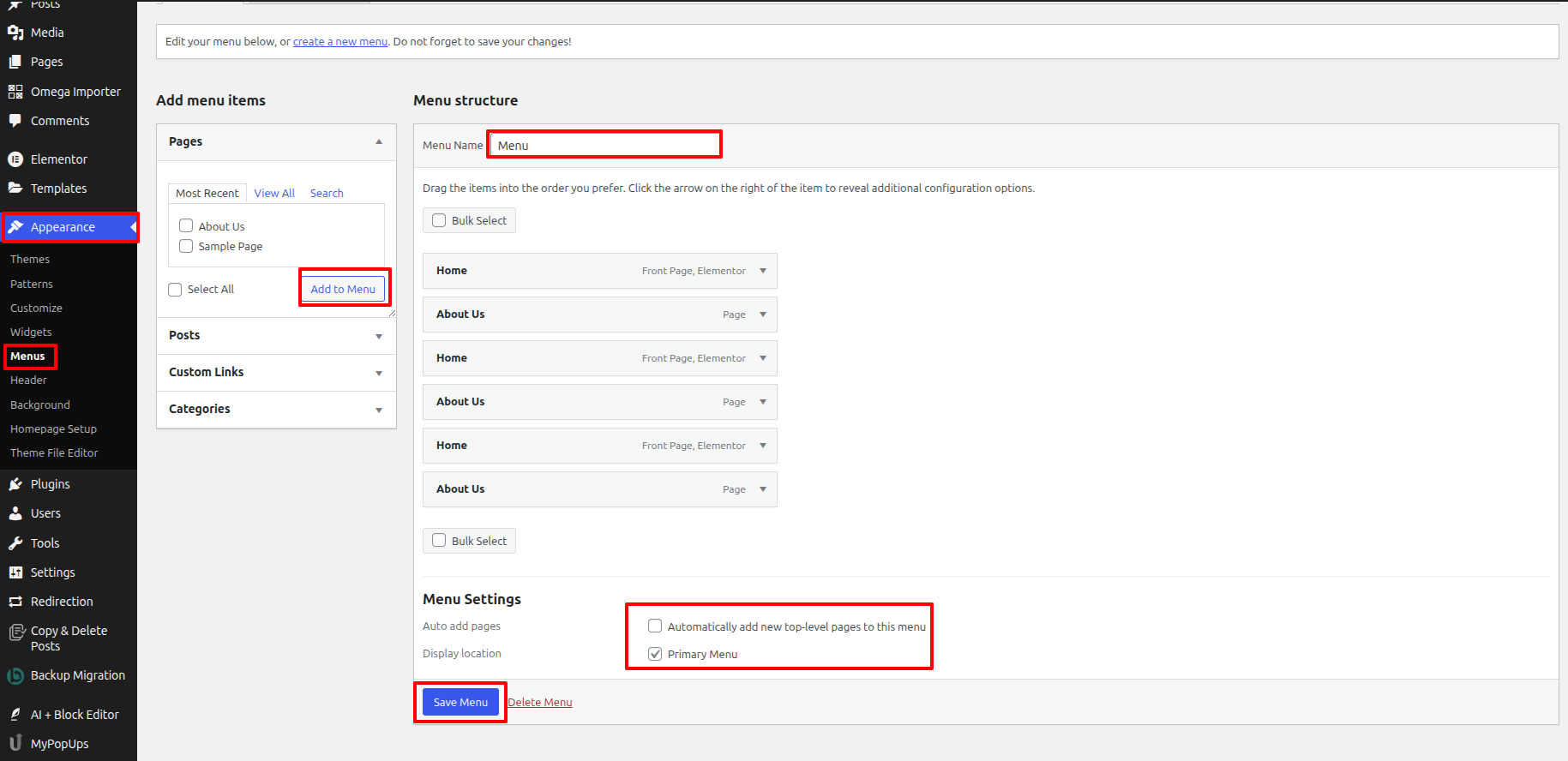
Task: Tick the Select All pages checkbox
Action: point(175,290)
